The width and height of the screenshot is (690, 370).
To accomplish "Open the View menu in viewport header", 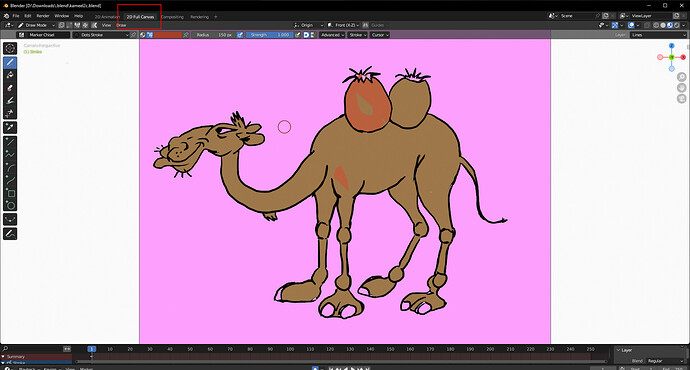I will 106,25.
